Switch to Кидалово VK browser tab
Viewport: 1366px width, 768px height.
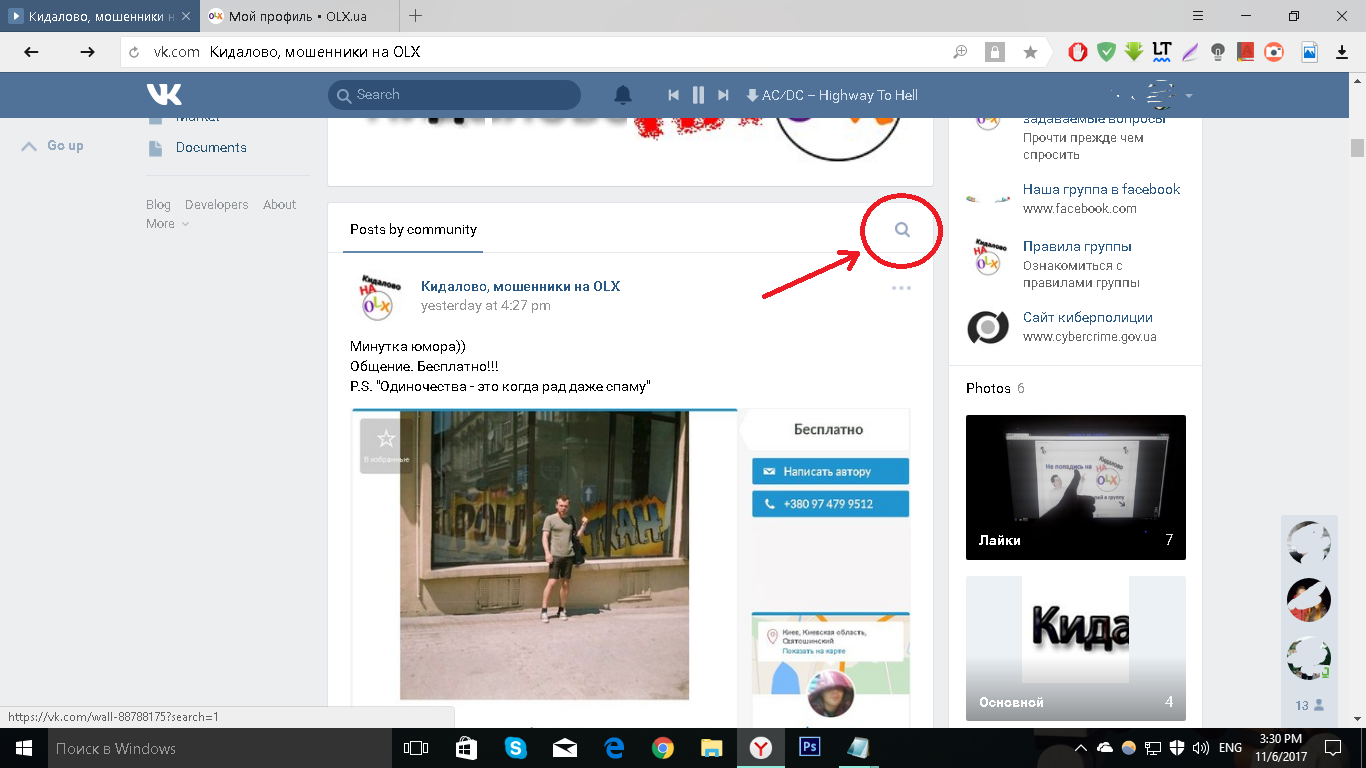coord(100,16)
